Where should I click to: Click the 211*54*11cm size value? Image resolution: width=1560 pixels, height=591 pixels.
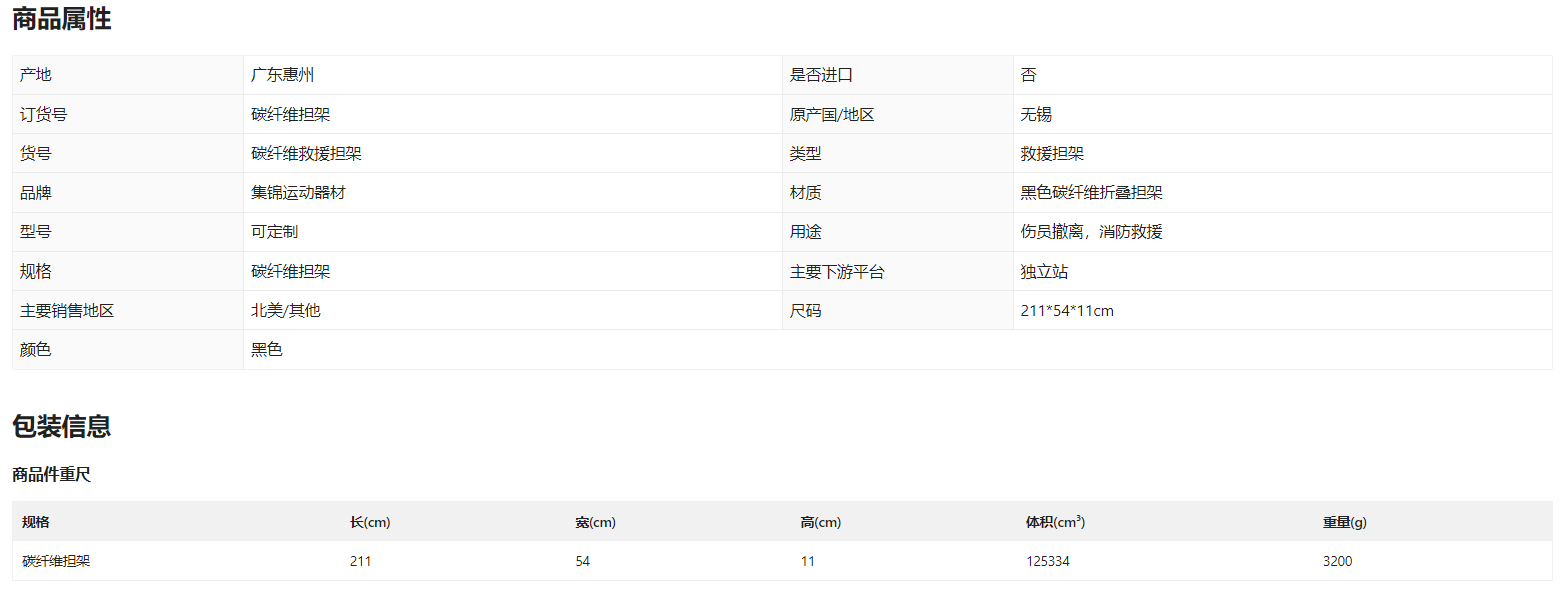pyautogui.click(x=1067, y=311)
